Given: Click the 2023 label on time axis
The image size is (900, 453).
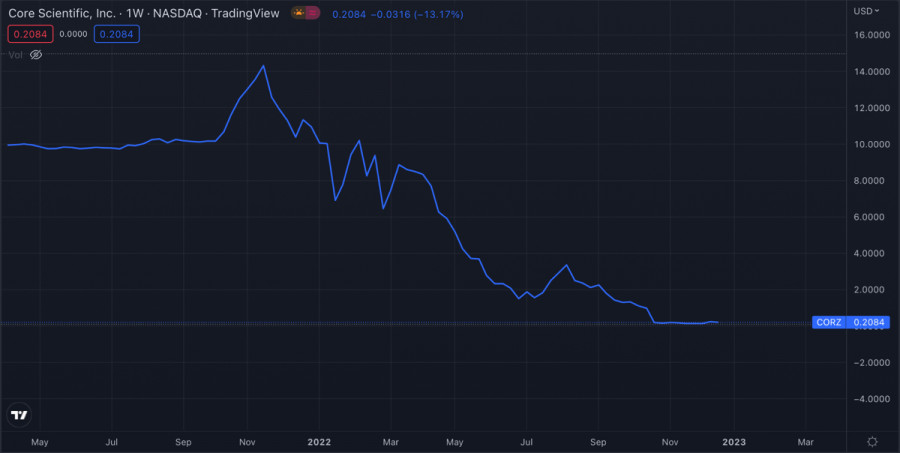Looking at the screenshot, I should (734, 442).
